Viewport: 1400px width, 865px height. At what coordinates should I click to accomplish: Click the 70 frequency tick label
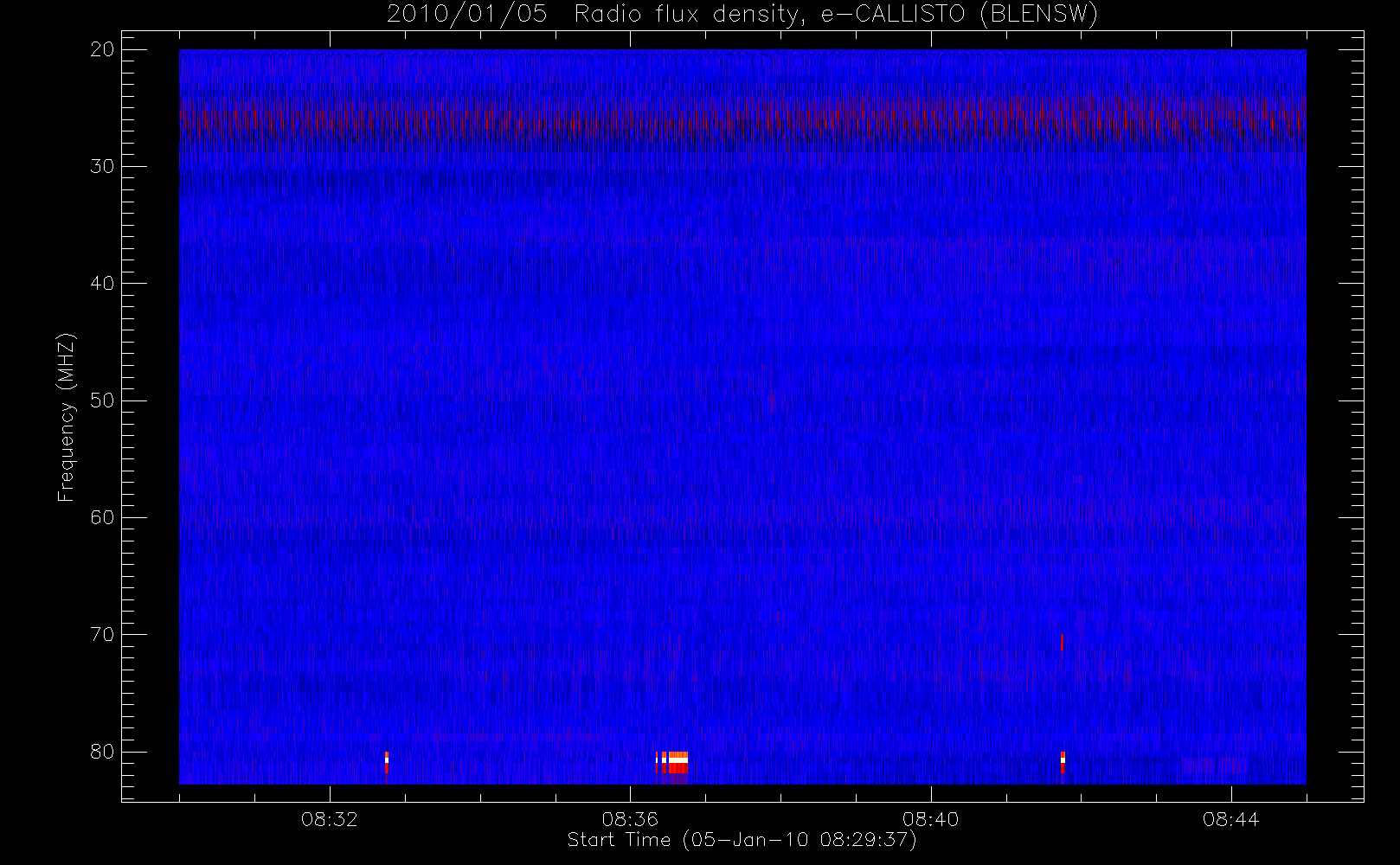pyautogui.click(x=102, y=634)
